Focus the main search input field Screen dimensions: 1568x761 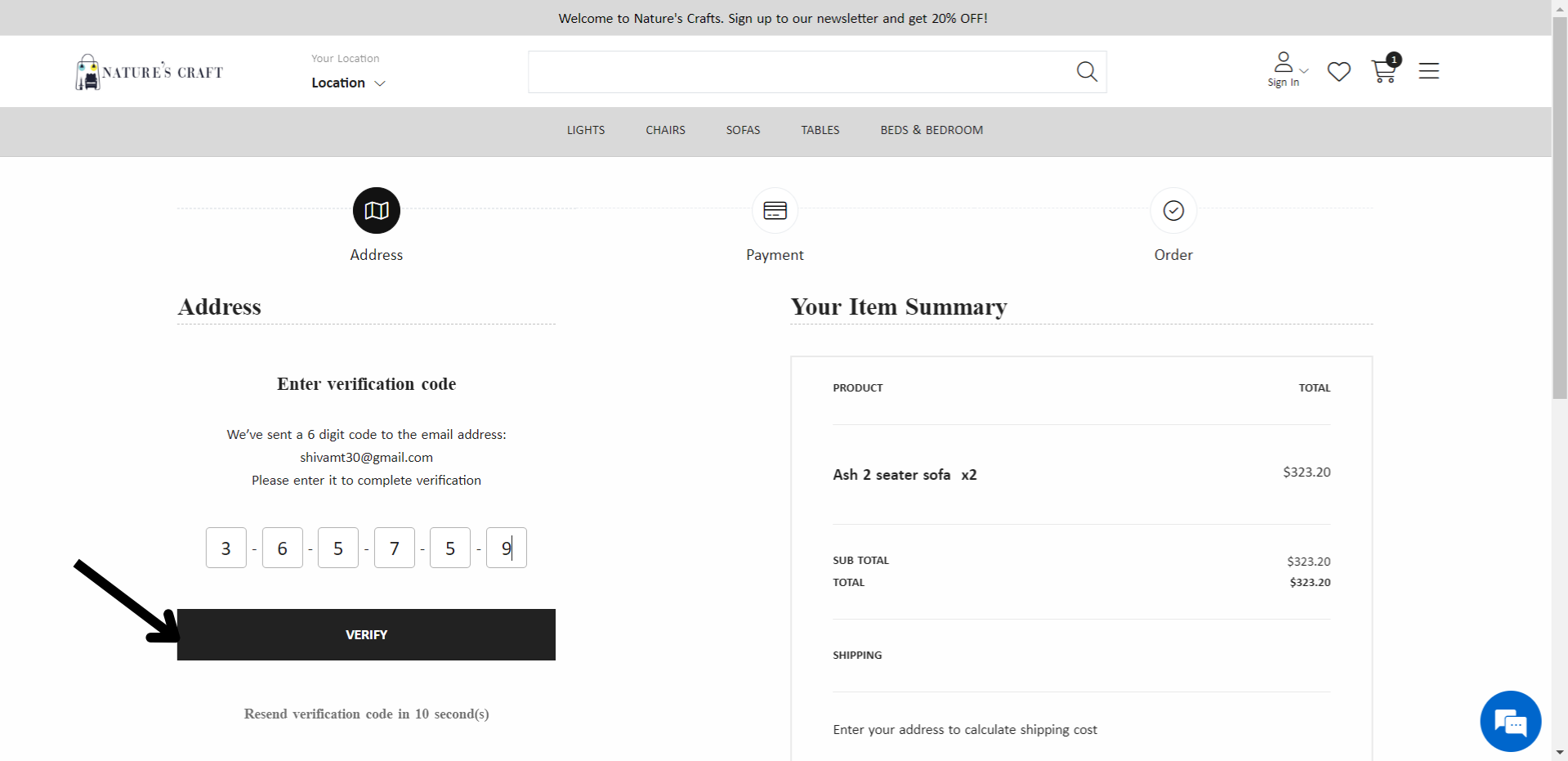click(x=801, y=72)
